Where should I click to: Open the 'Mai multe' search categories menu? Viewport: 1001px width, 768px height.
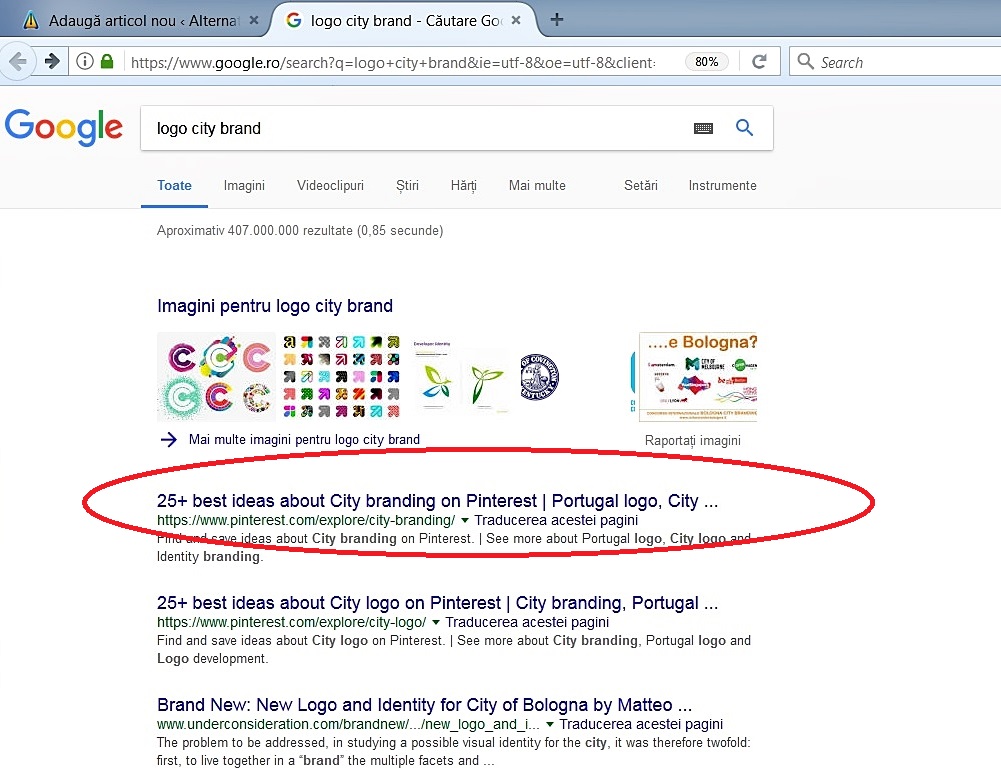(537, 185)
